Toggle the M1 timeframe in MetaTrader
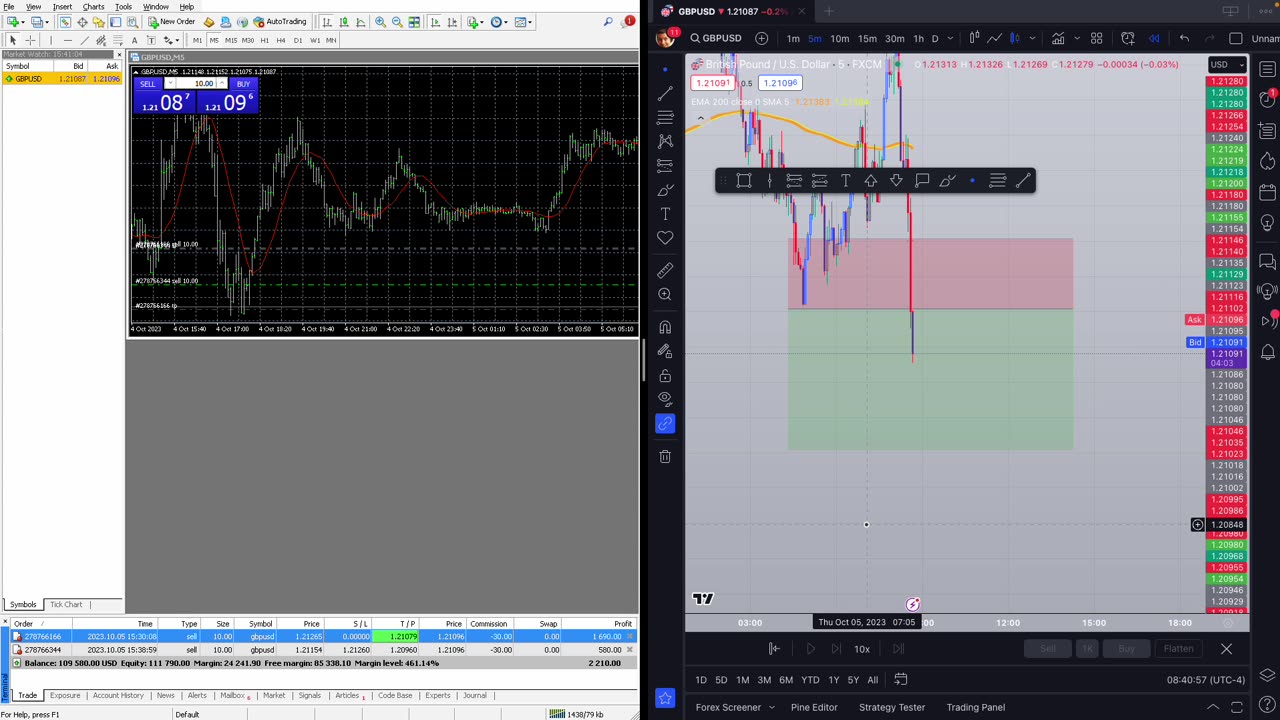This screenshot has width=1280, height=720. click(197, 40)
